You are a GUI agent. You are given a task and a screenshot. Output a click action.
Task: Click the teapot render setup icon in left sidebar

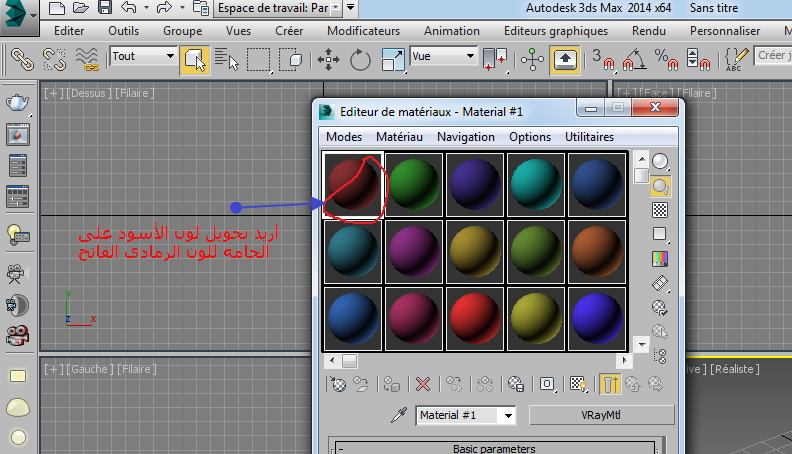[18, 103]
